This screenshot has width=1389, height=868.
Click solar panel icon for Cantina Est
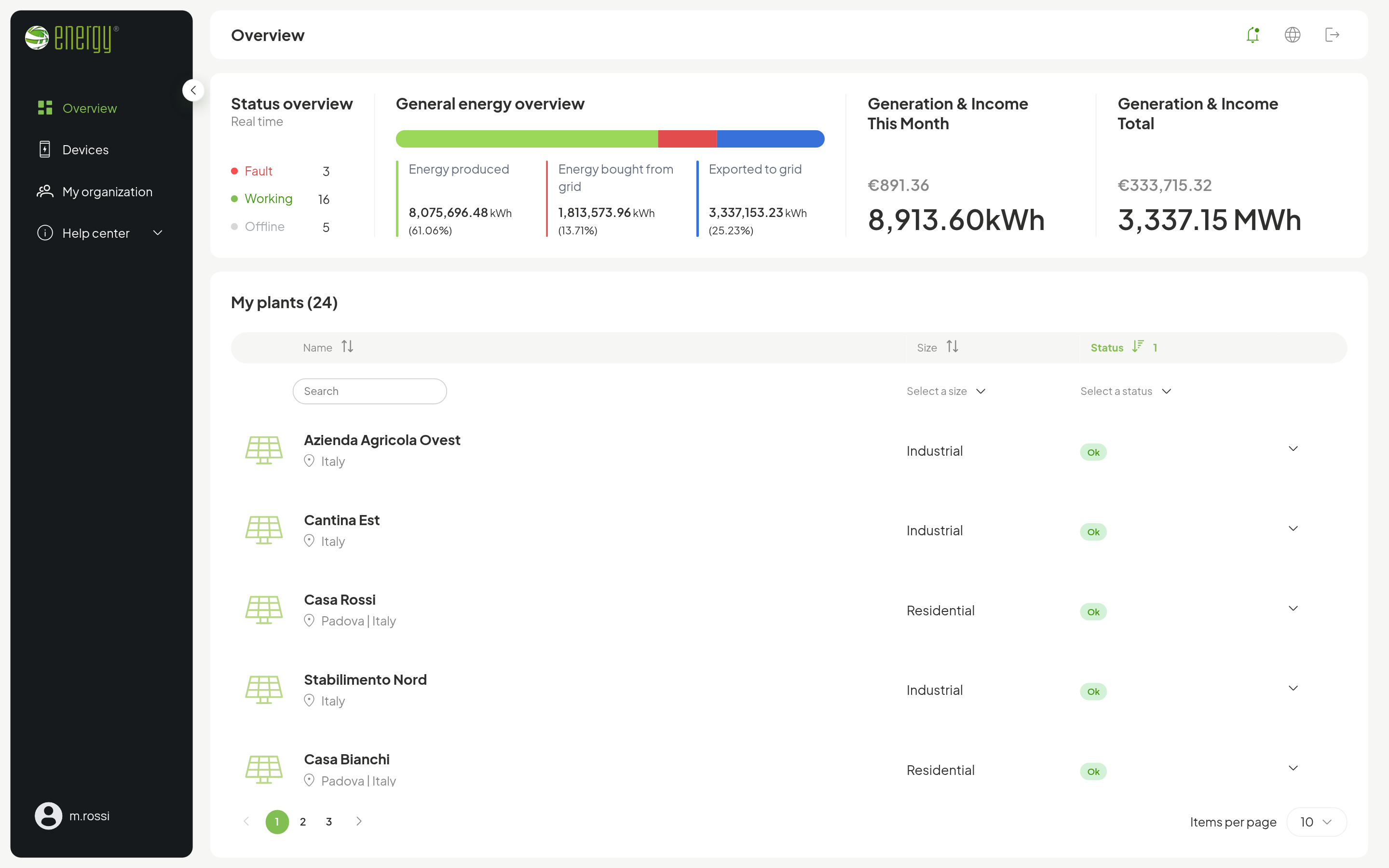tap(264, 530)
